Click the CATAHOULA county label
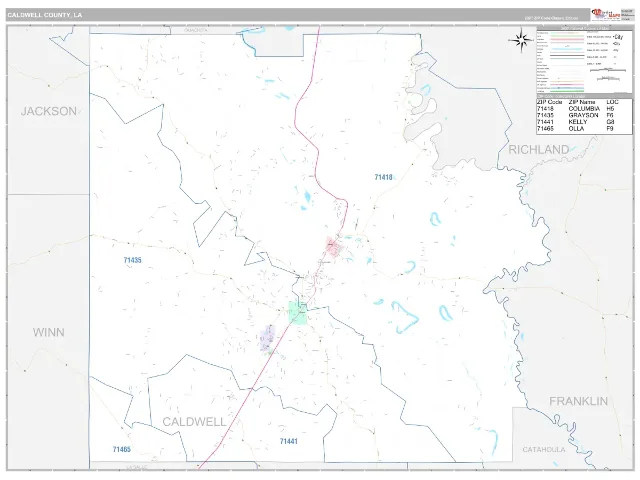The image size is (640, 480). [544, 449]
